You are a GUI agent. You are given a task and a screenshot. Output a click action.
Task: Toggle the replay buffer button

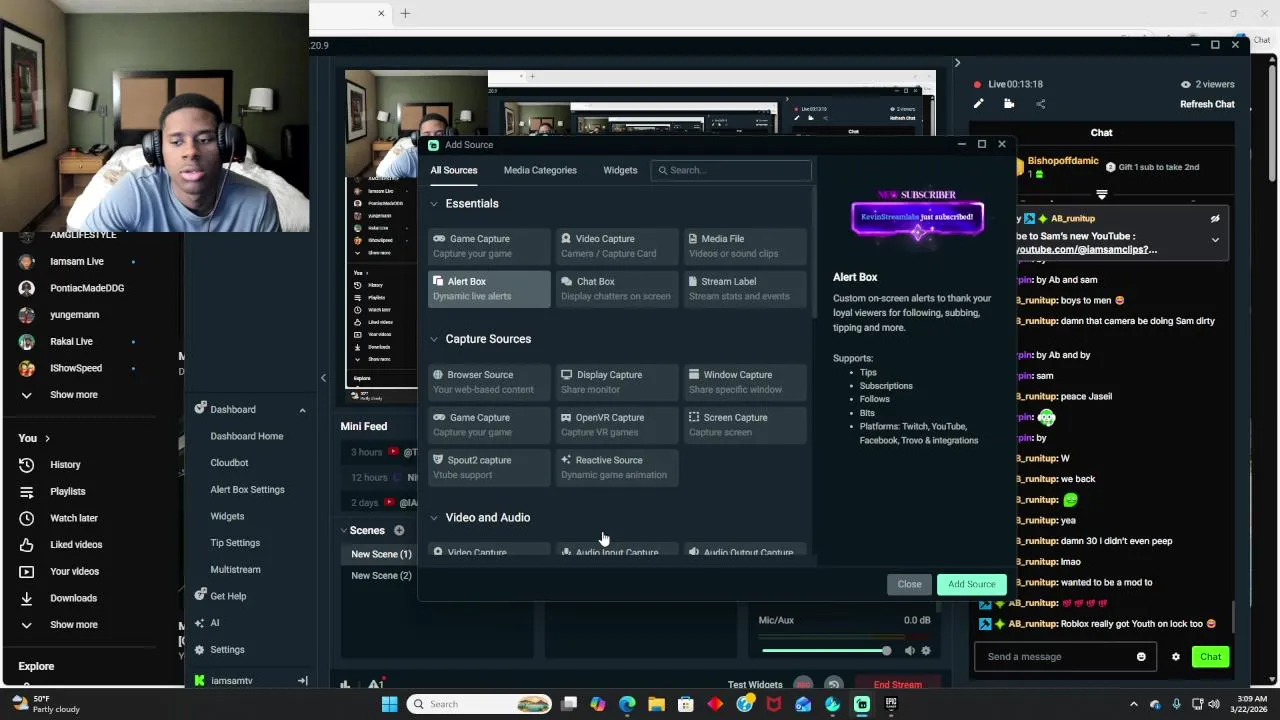coord(833,685)
